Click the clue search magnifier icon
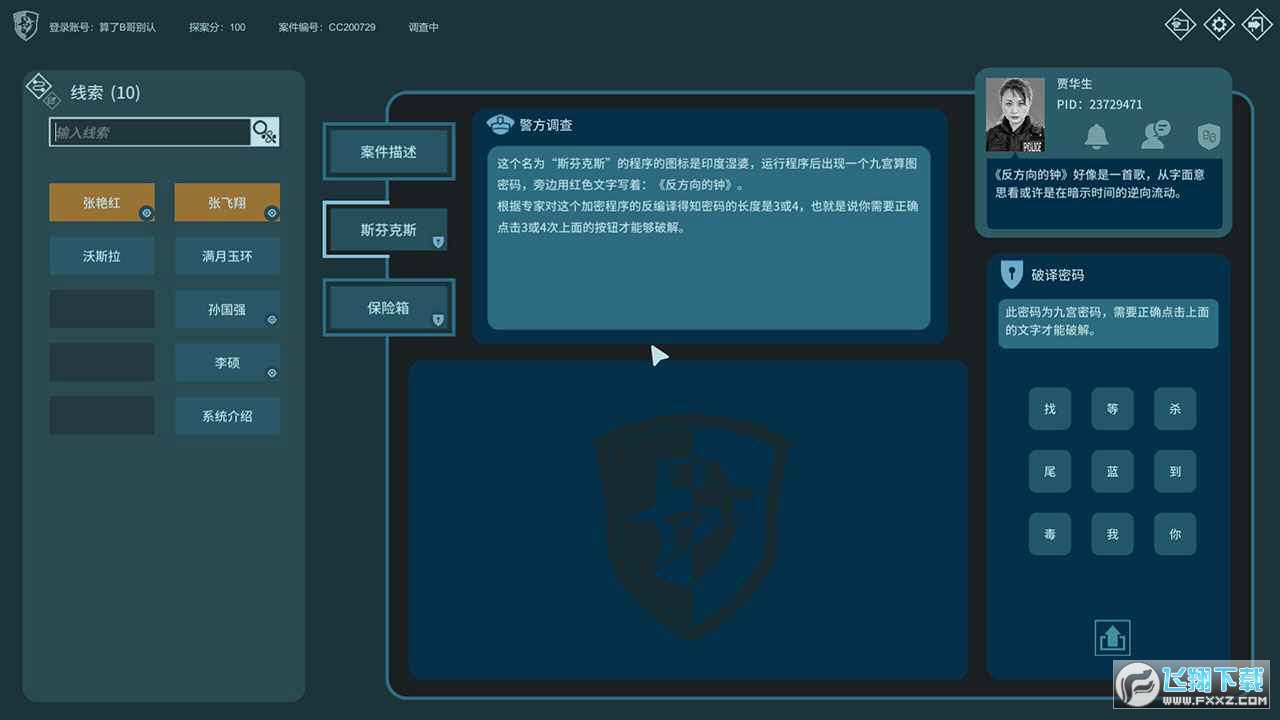Image resolution: width=1280 pixels, height=720 pixels. tap(265, 132)
